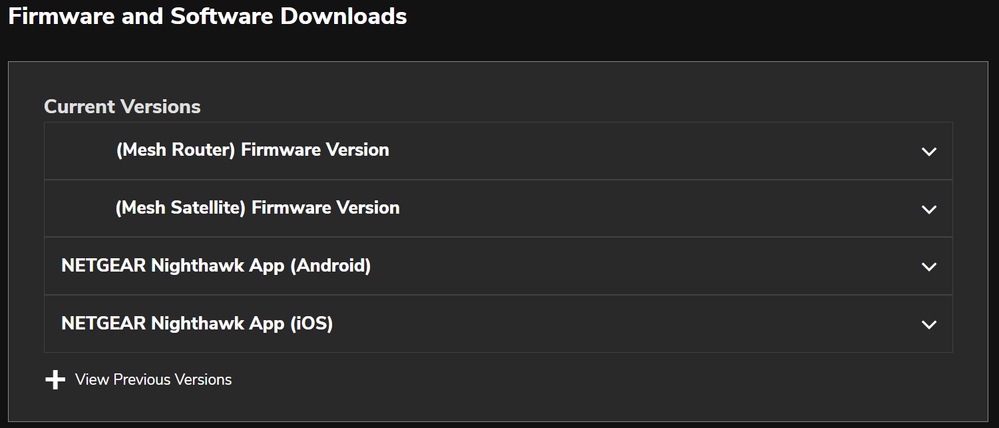Image resolution: width=999 pixels, height=428 pixels.
Task: Click the NETGEAR Nighthawk App (iOS) title
Action: click(x=197, y=324)
